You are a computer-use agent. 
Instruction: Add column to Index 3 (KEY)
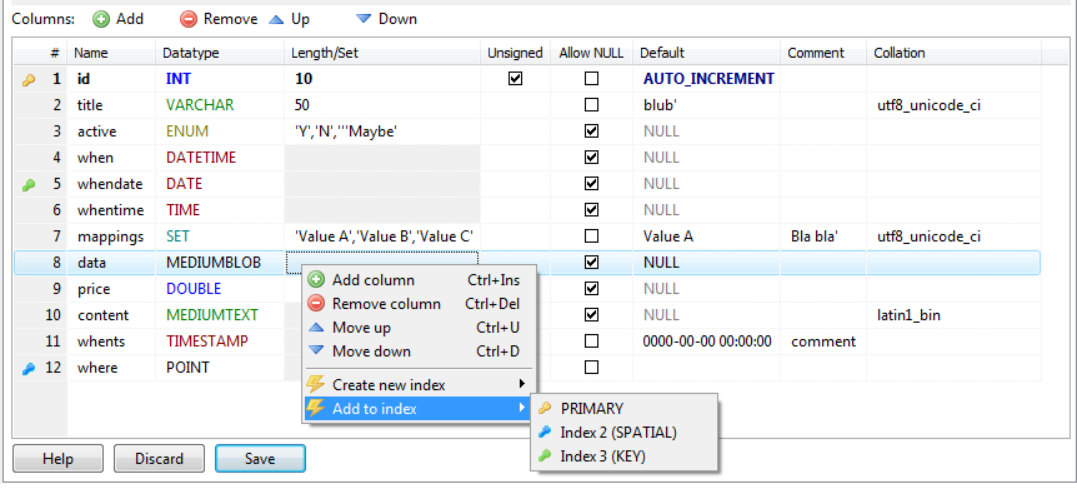[624, 456]
